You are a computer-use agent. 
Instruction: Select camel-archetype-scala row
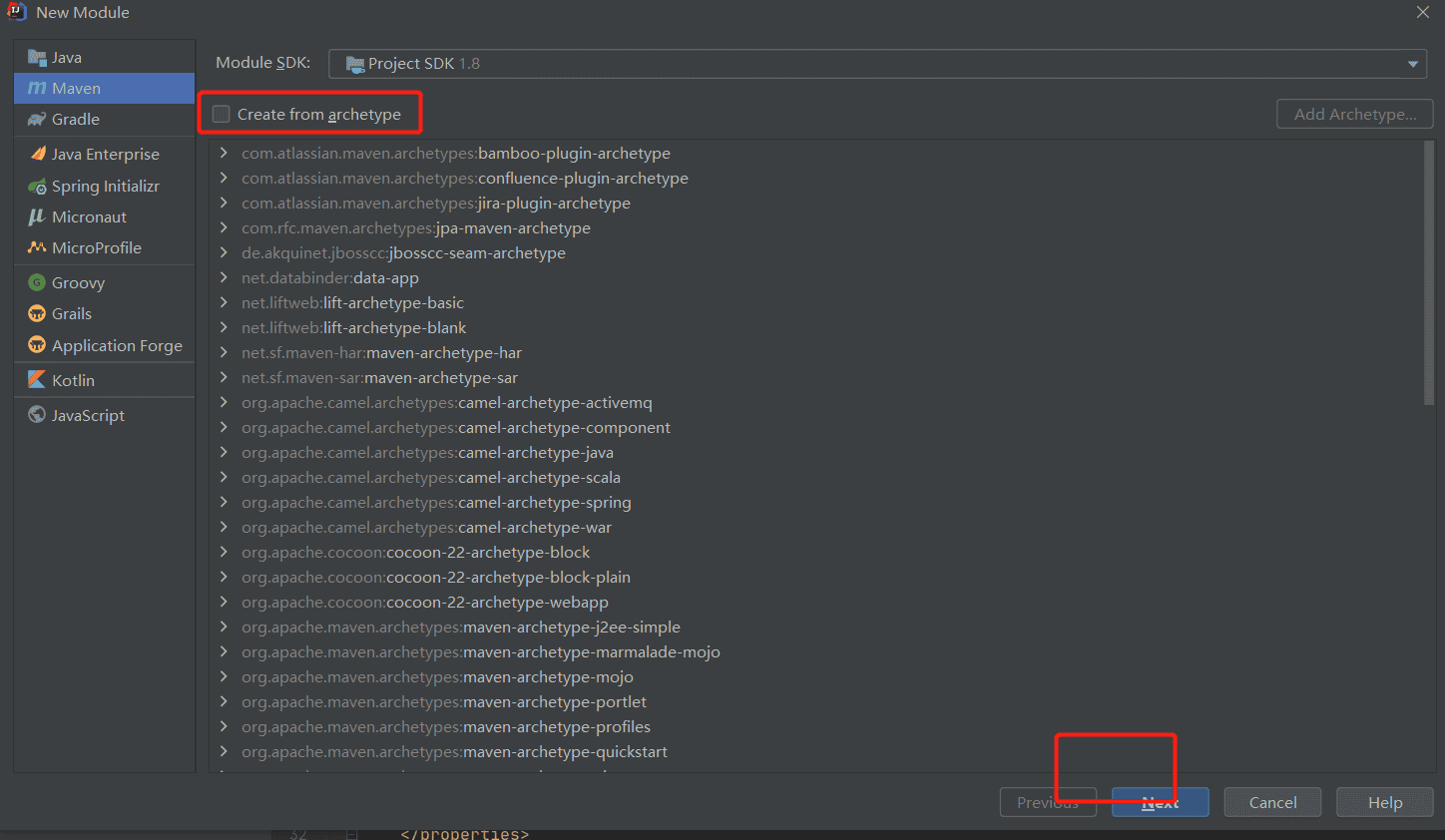(818, 477)
